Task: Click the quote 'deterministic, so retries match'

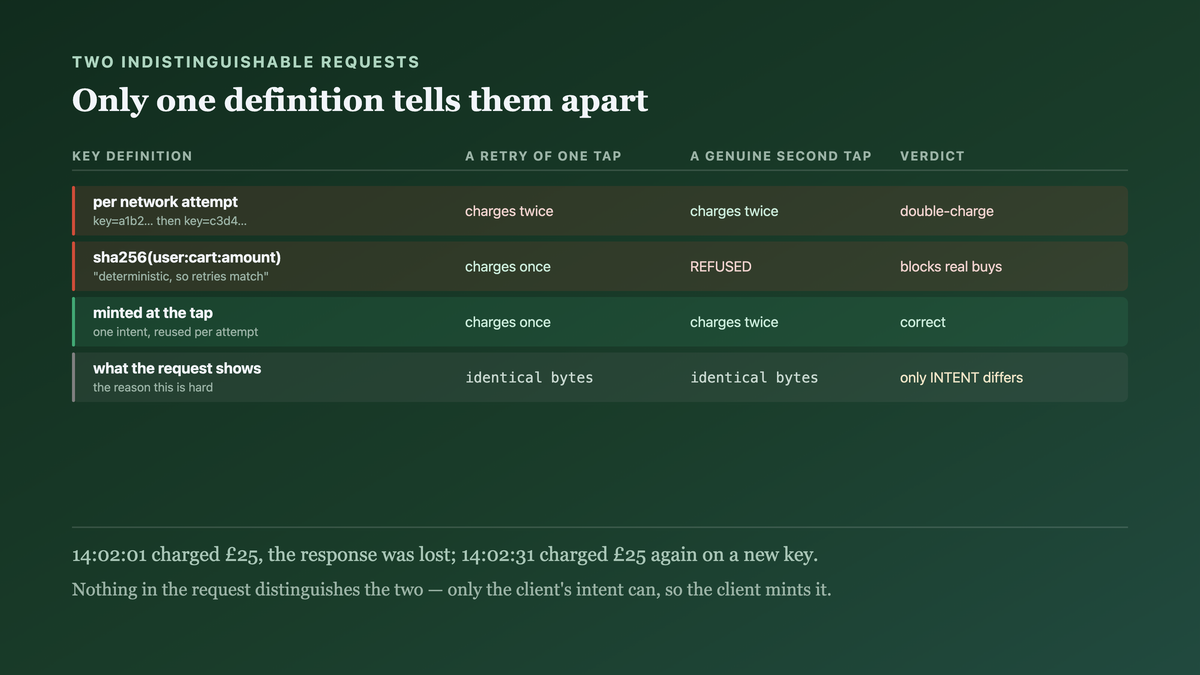Action: click(x=181, y=276)
